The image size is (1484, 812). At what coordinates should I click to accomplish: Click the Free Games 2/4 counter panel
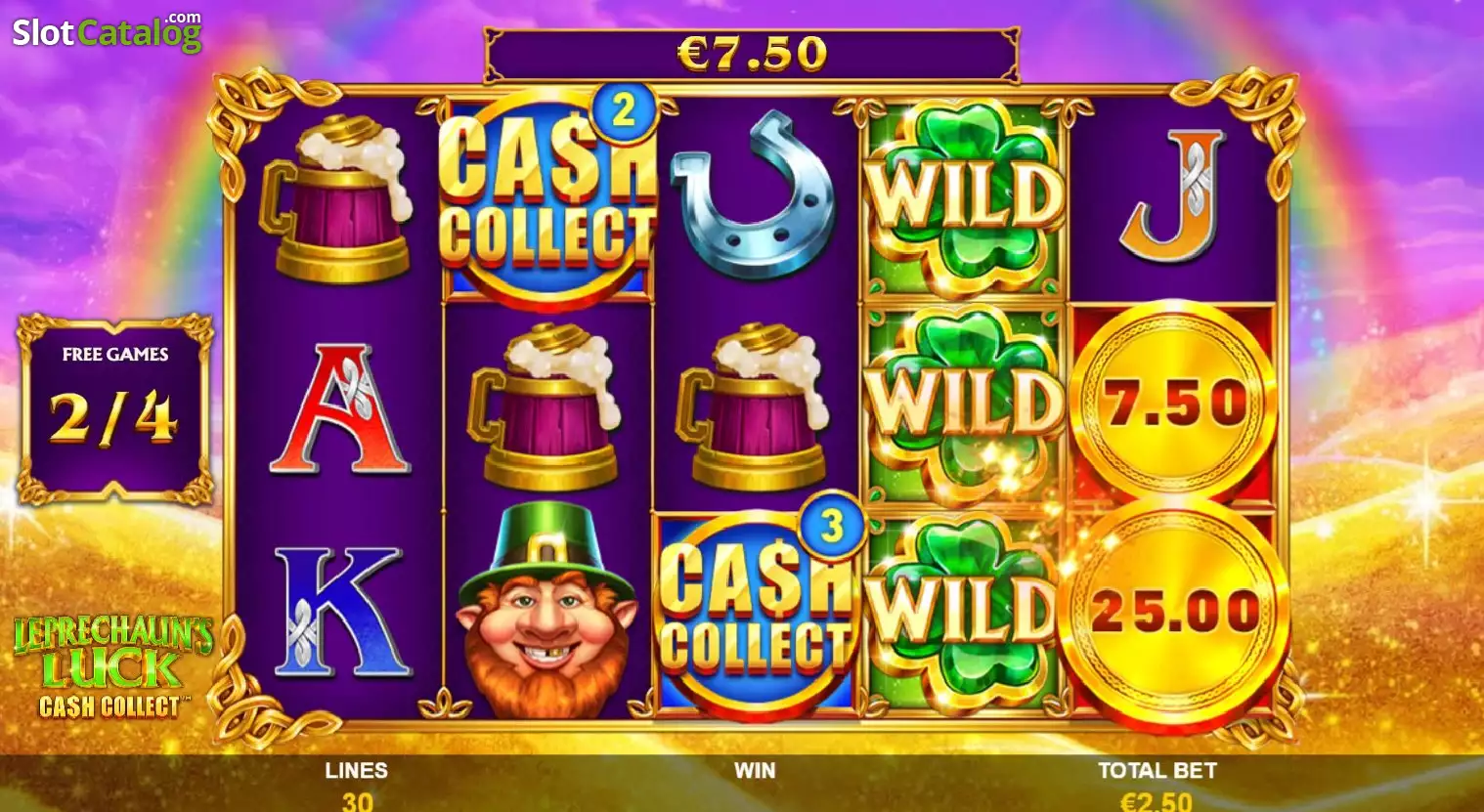[x=114, y=406]
